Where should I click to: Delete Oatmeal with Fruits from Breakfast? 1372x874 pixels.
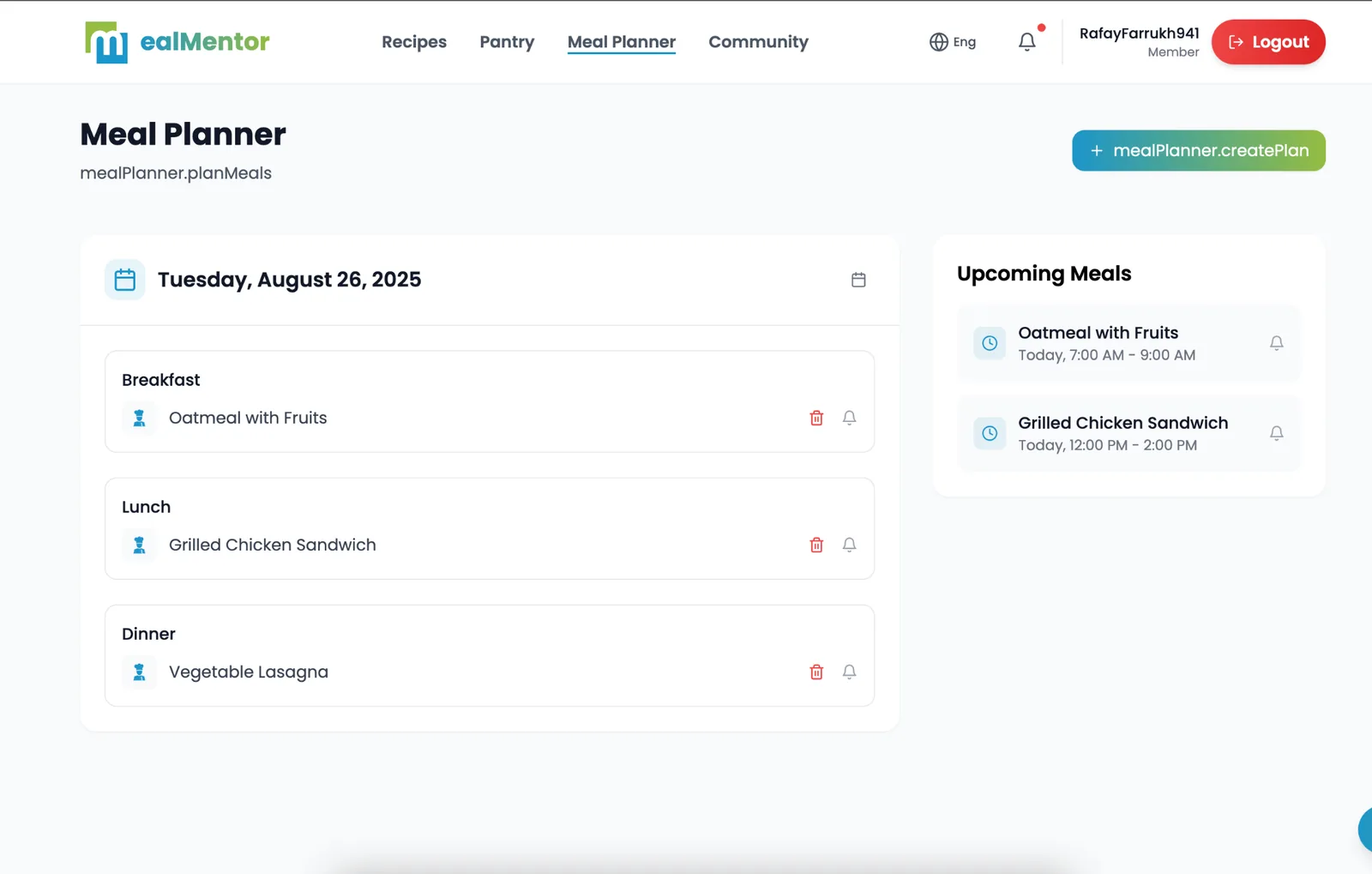[x=816, y=418]
